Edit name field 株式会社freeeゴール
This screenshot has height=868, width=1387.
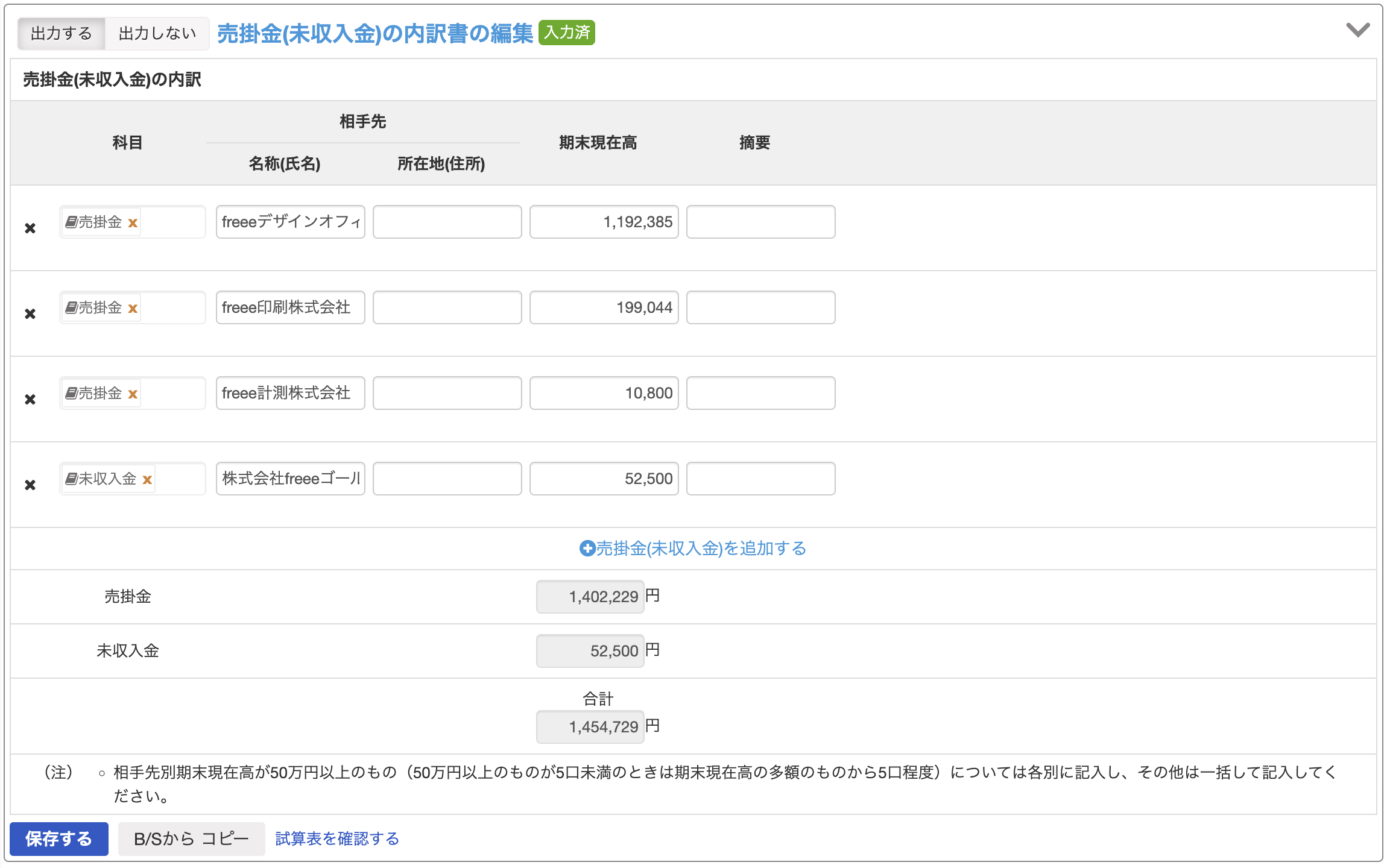click(x=291, y=479)
